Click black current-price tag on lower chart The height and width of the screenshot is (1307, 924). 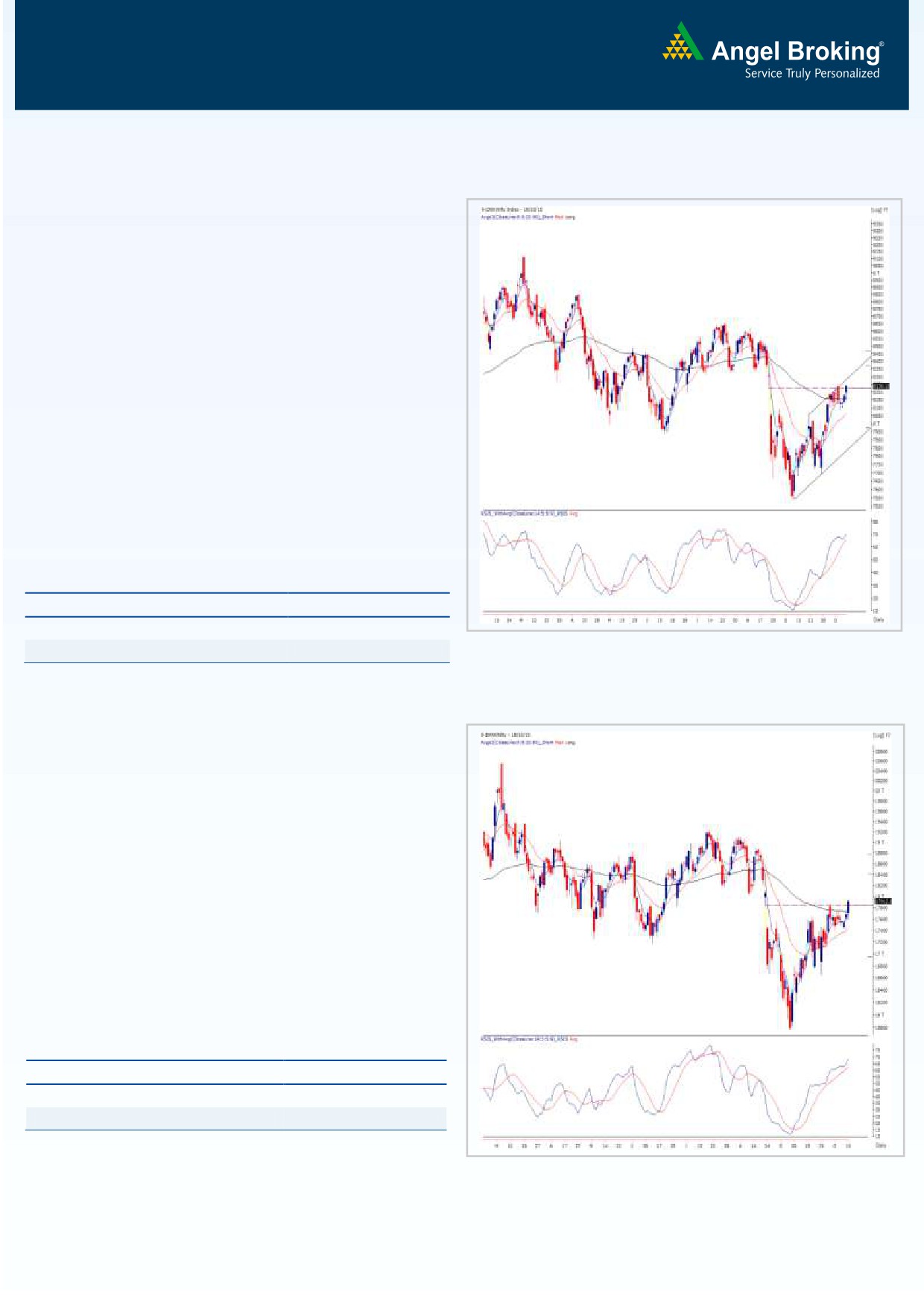[882, 902]
